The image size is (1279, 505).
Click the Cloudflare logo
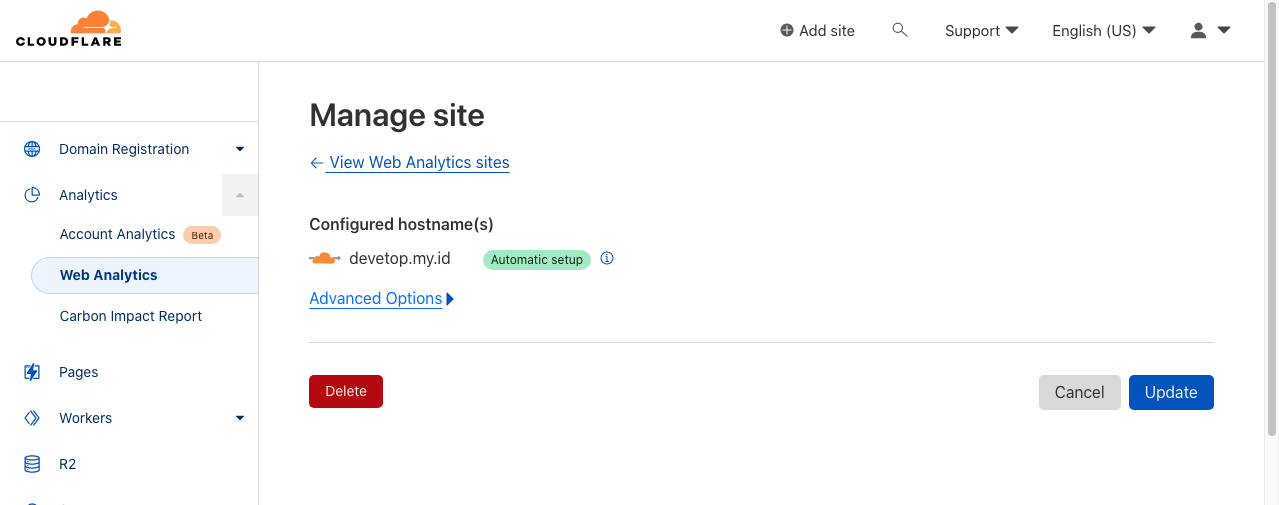click(x=69, y=29)
